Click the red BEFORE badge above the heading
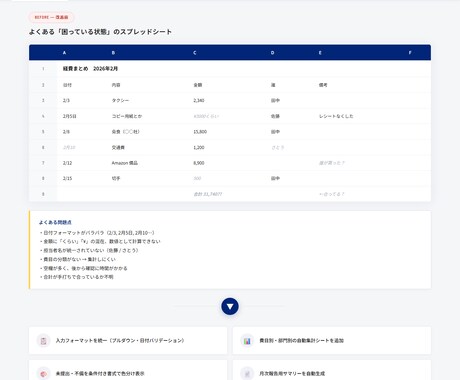The width and height of the screenshot is (460, 380). 51,17
